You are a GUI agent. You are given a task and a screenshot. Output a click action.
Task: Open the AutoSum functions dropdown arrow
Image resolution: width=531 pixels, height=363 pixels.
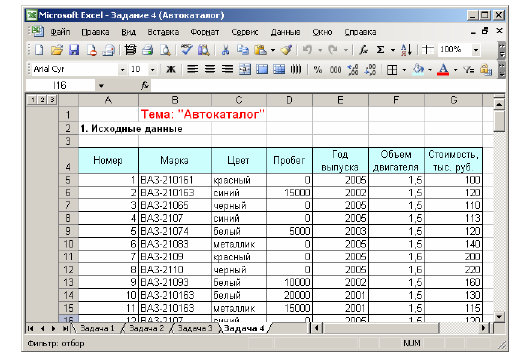pos(393,50)
